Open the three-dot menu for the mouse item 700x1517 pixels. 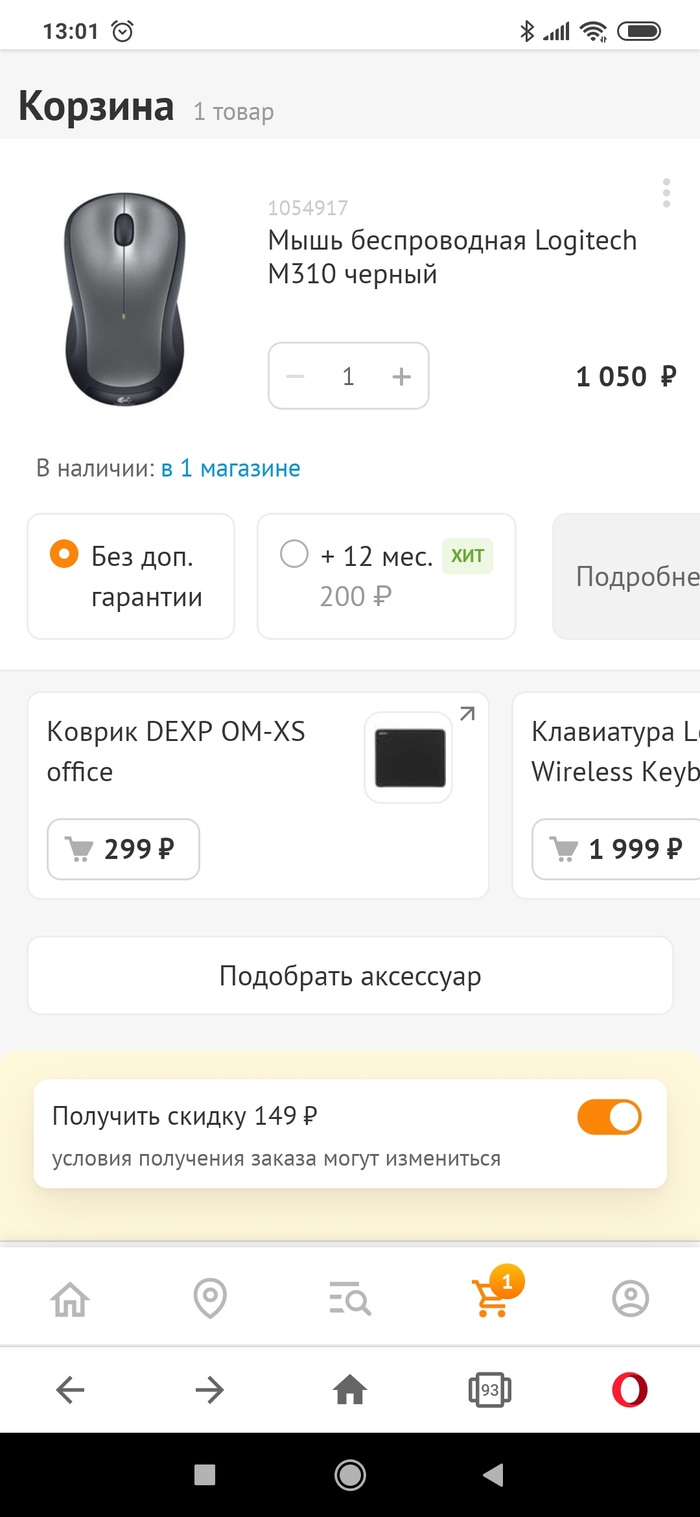666,193
